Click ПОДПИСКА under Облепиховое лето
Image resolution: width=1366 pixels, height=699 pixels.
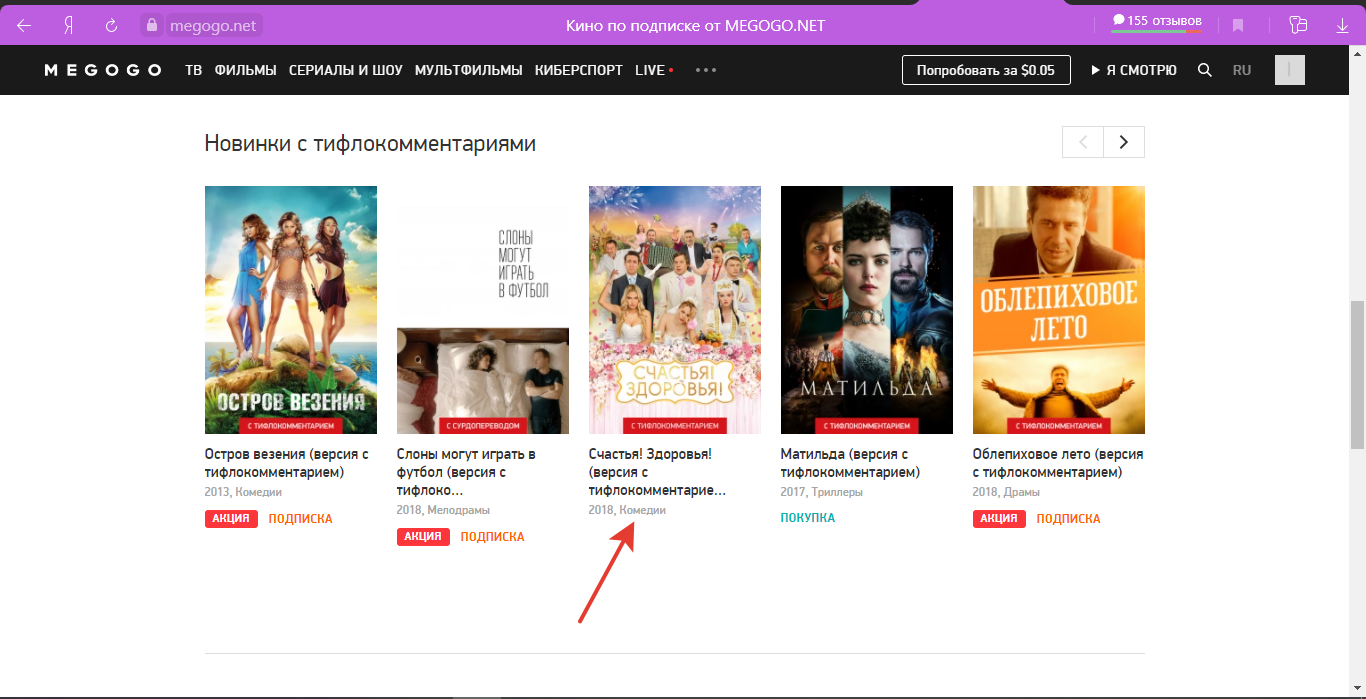tap(1068, 519)
